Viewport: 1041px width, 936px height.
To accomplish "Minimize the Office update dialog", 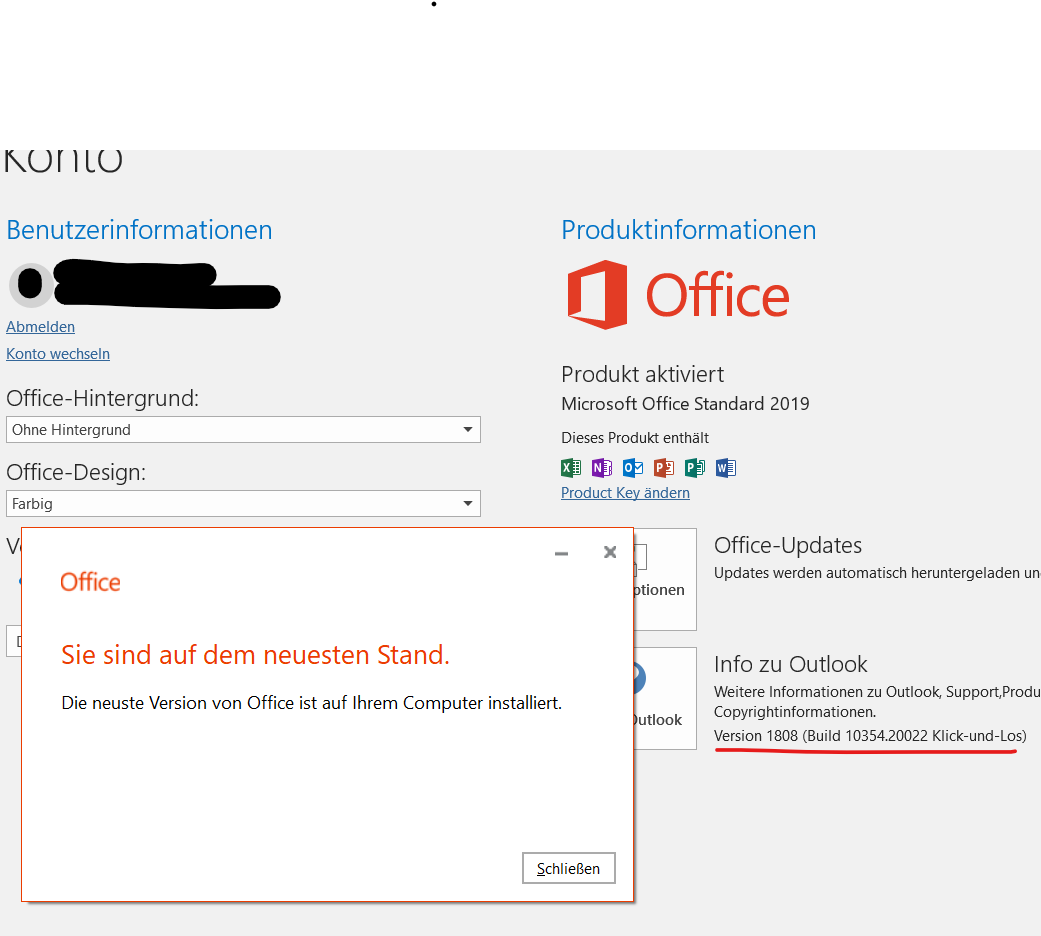I will [562, 553].
